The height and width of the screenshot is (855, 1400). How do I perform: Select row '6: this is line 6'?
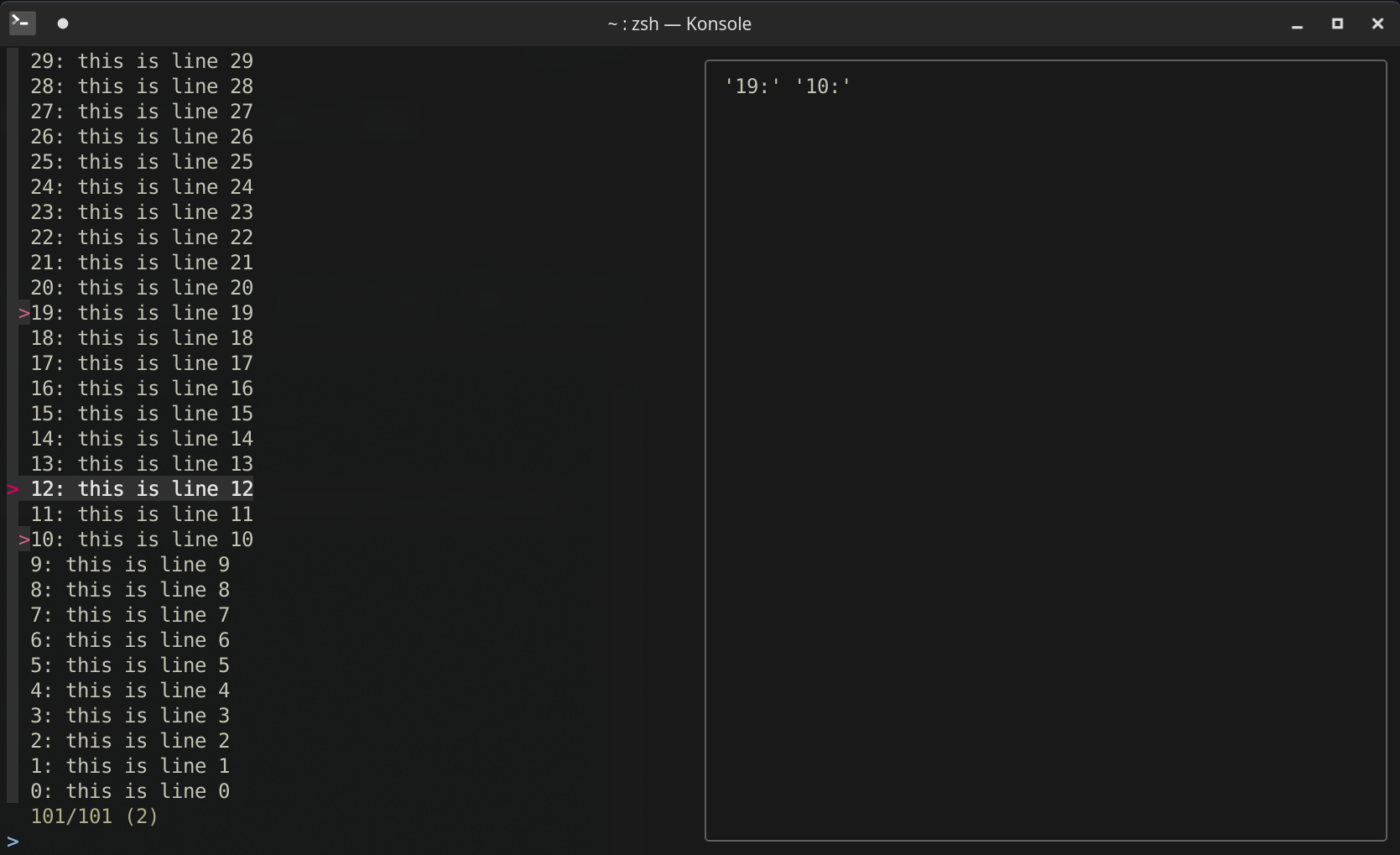pyautogui.click(x=130, y=640)
